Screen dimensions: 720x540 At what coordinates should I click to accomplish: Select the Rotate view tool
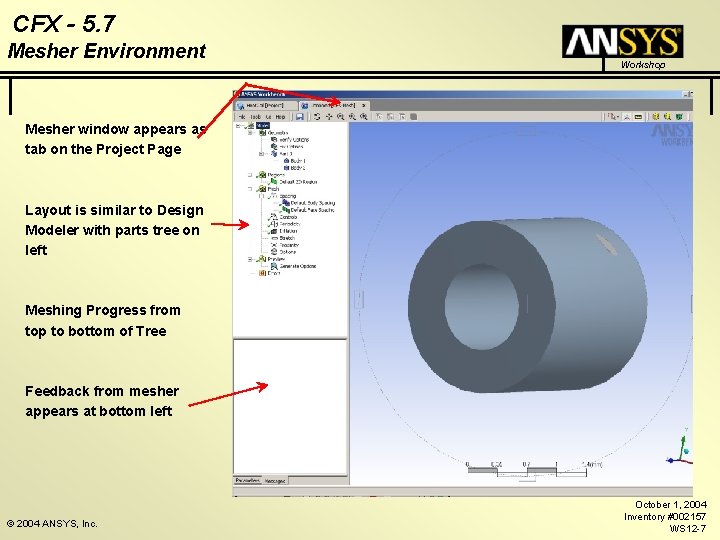point(317,117)
